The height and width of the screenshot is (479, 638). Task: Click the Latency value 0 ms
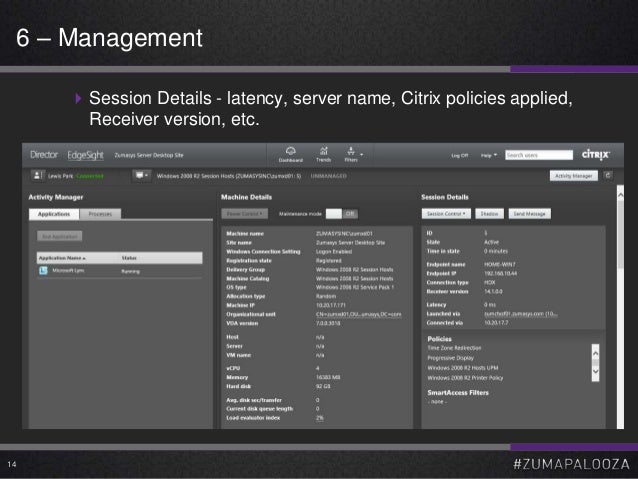coord(489,305)
